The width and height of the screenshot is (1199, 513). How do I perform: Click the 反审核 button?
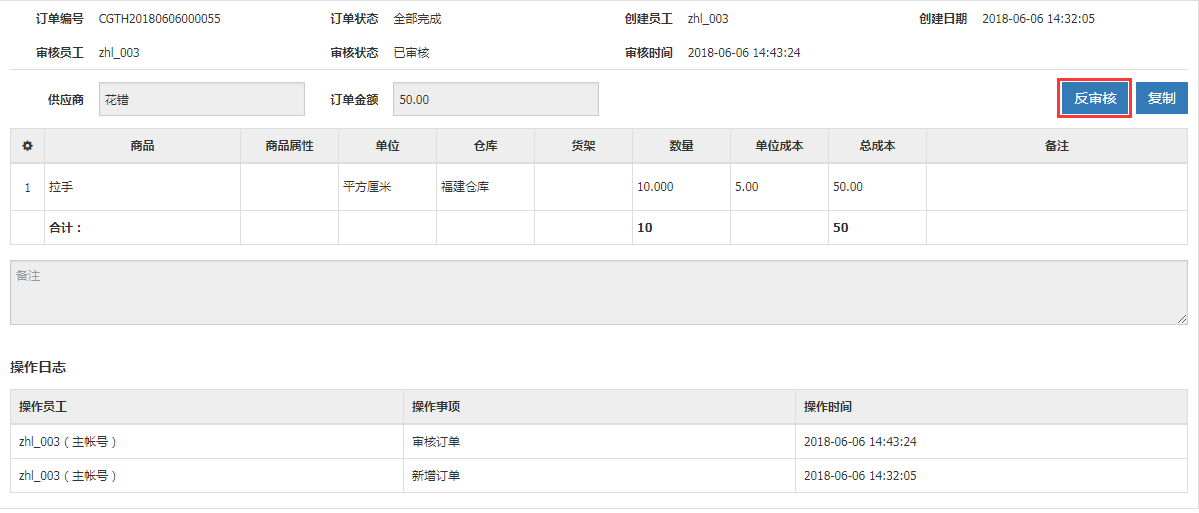pyautogui.click(x=1095, y=98)
